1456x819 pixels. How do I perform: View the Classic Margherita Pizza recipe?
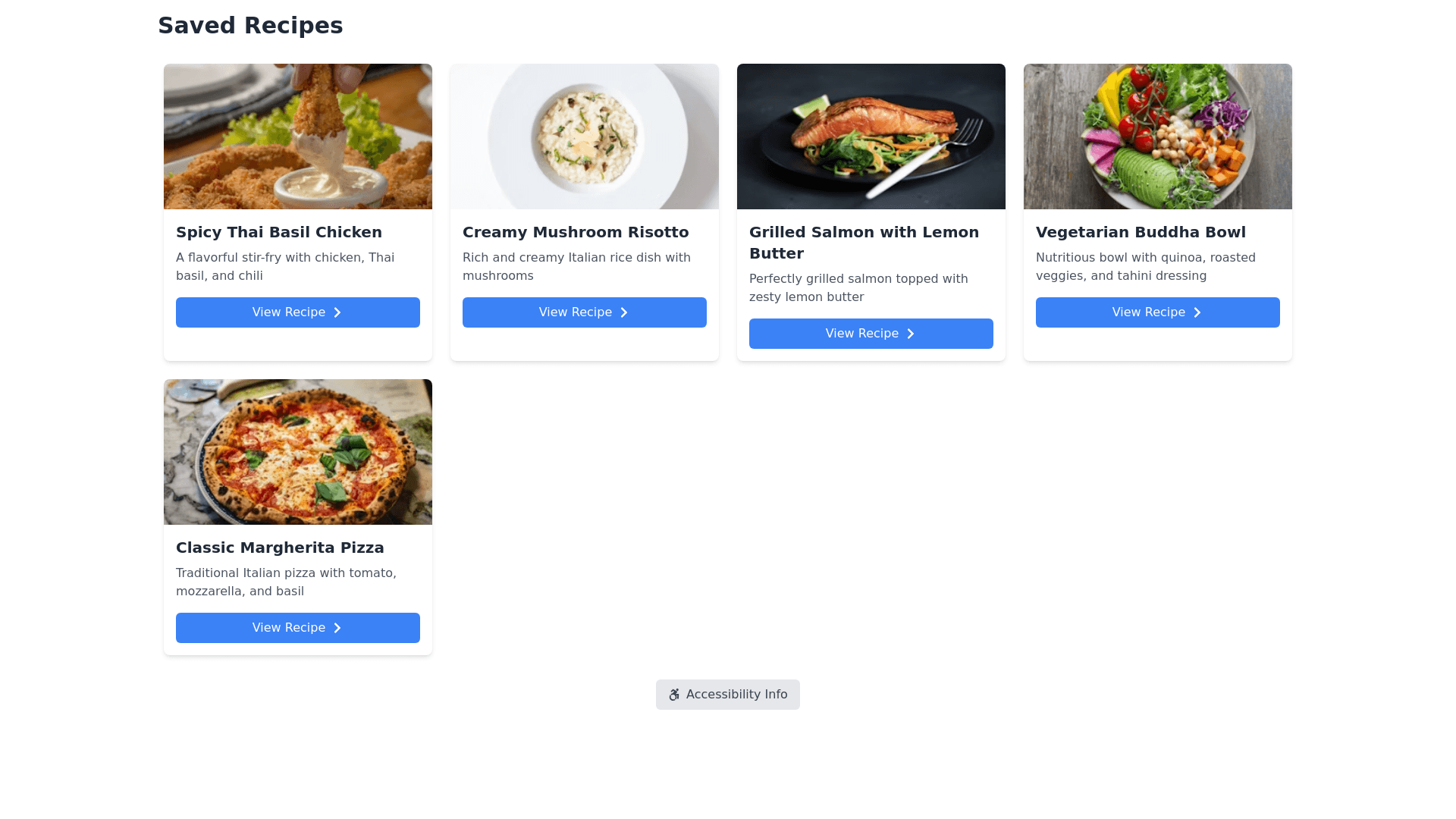[x=297, y=628]
